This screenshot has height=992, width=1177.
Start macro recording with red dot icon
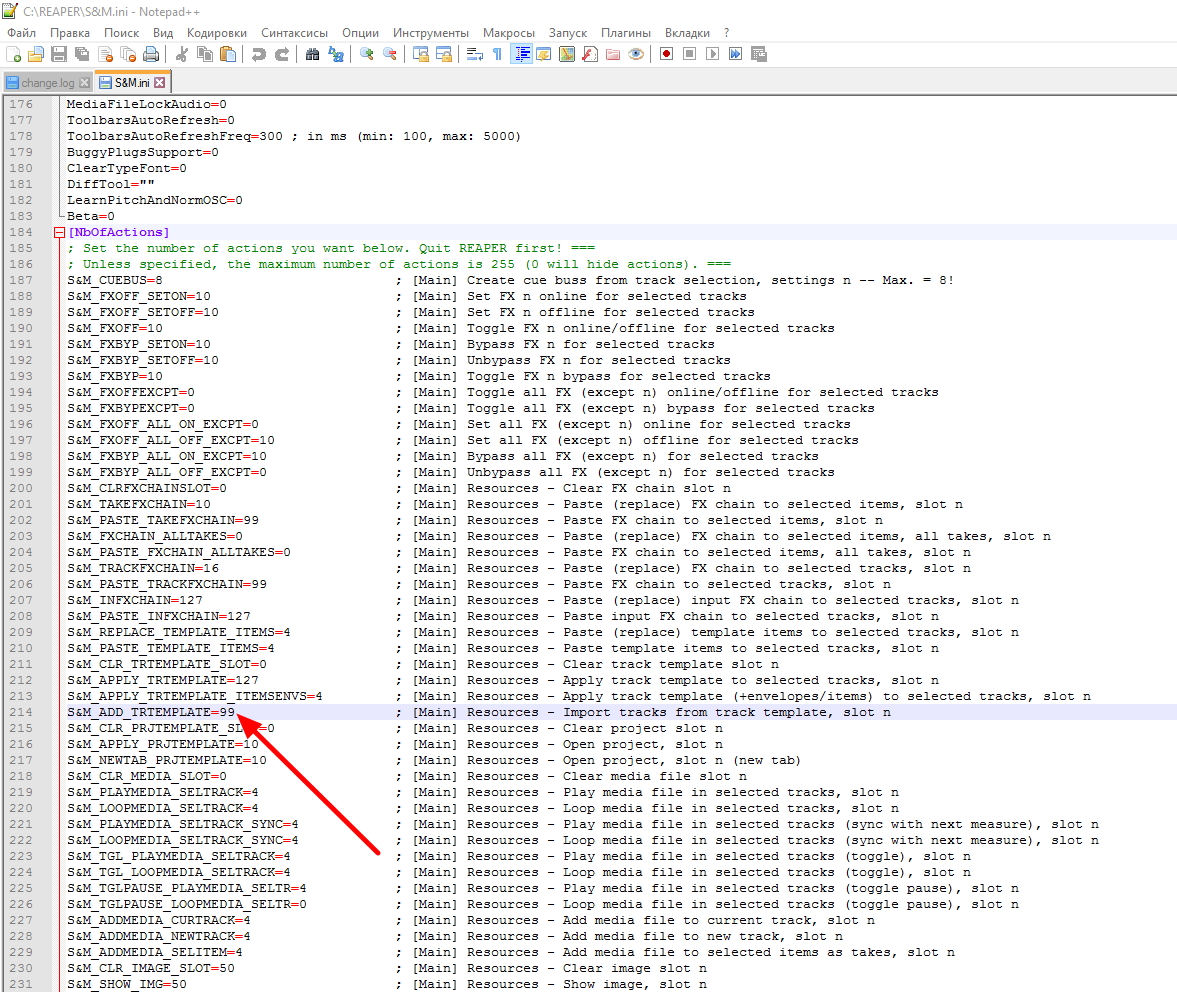pyautogui.click(x=666, y=54)
